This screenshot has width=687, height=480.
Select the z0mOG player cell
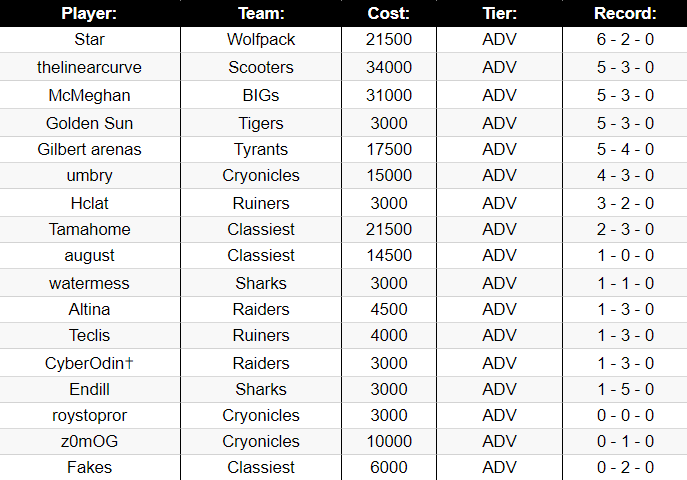pyautogui.click(x=90, y=441)
